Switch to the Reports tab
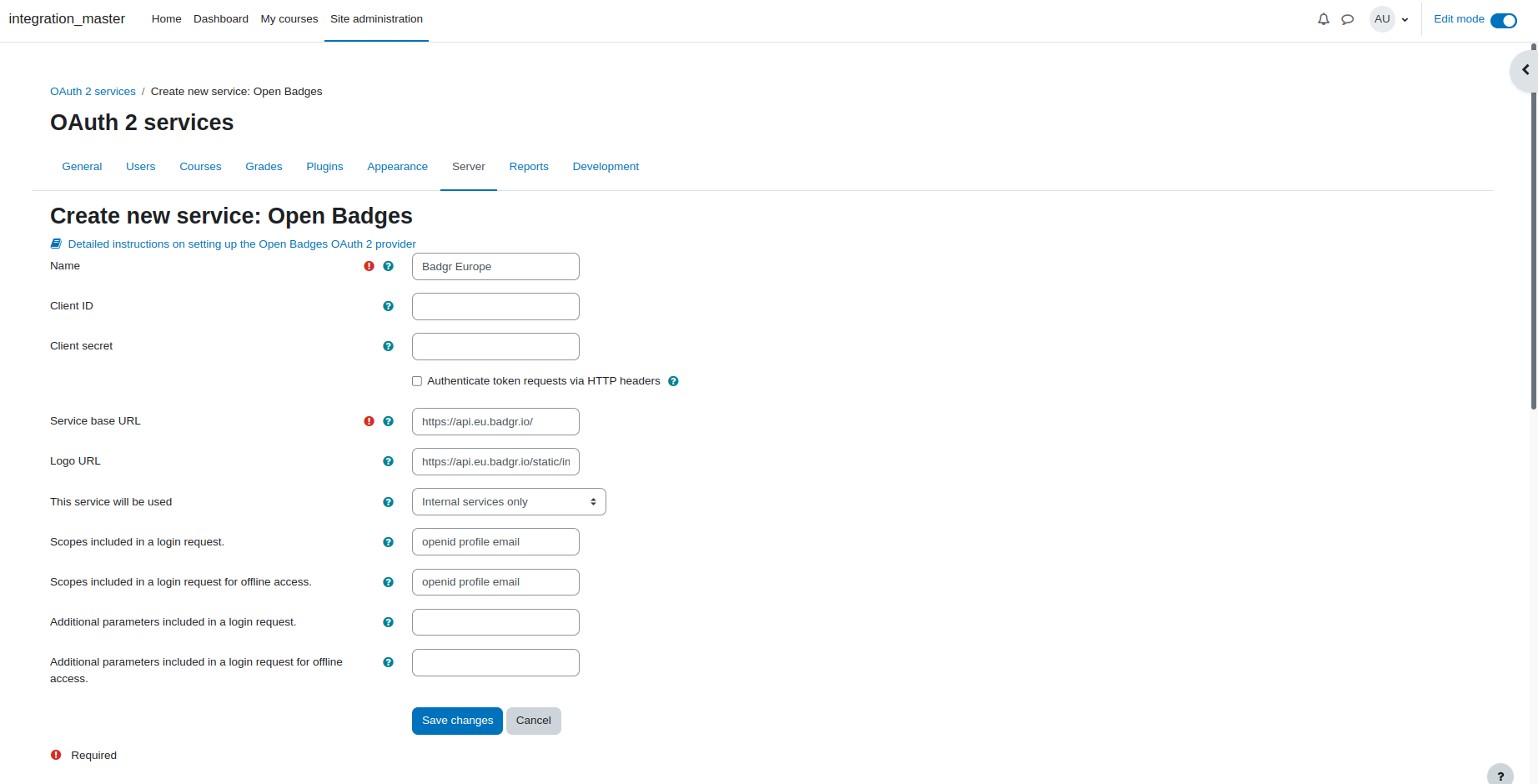The width and height of the screenshot is (1538, 784). pyautogui.click(x=529, y=167)
